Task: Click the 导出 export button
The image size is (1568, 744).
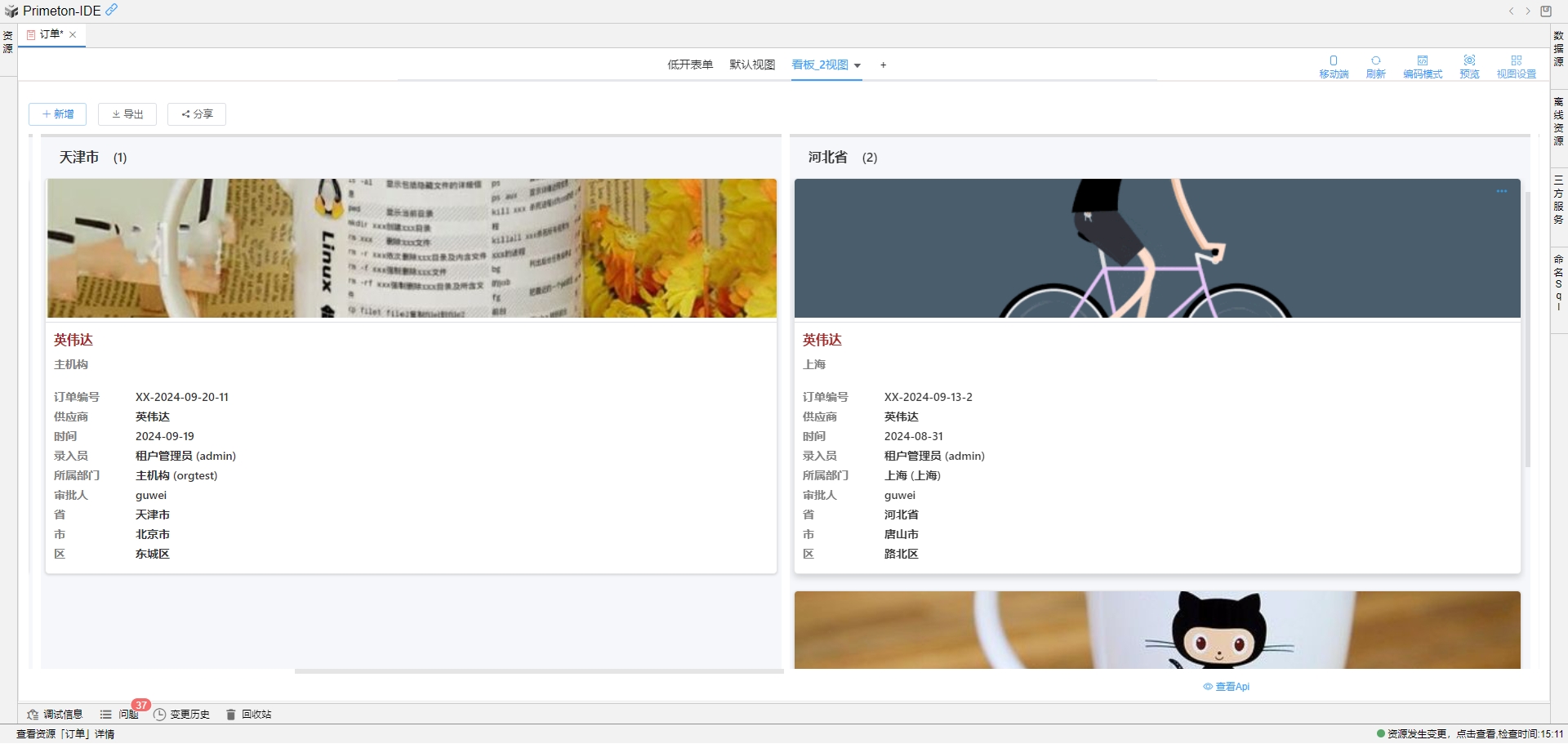Action: (x=127, y=114)
